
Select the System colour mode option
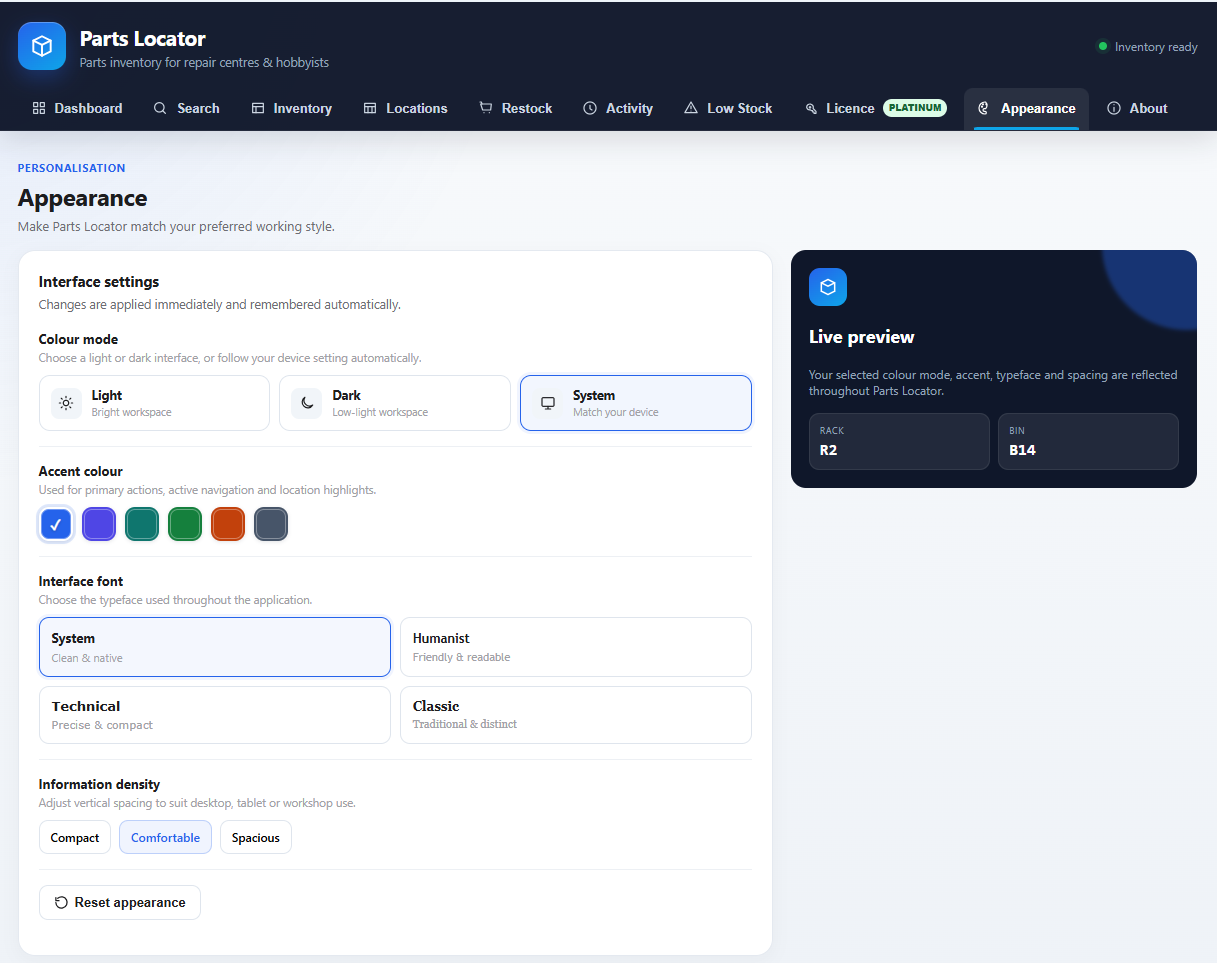pyautogui.click(x=636, y=403)
